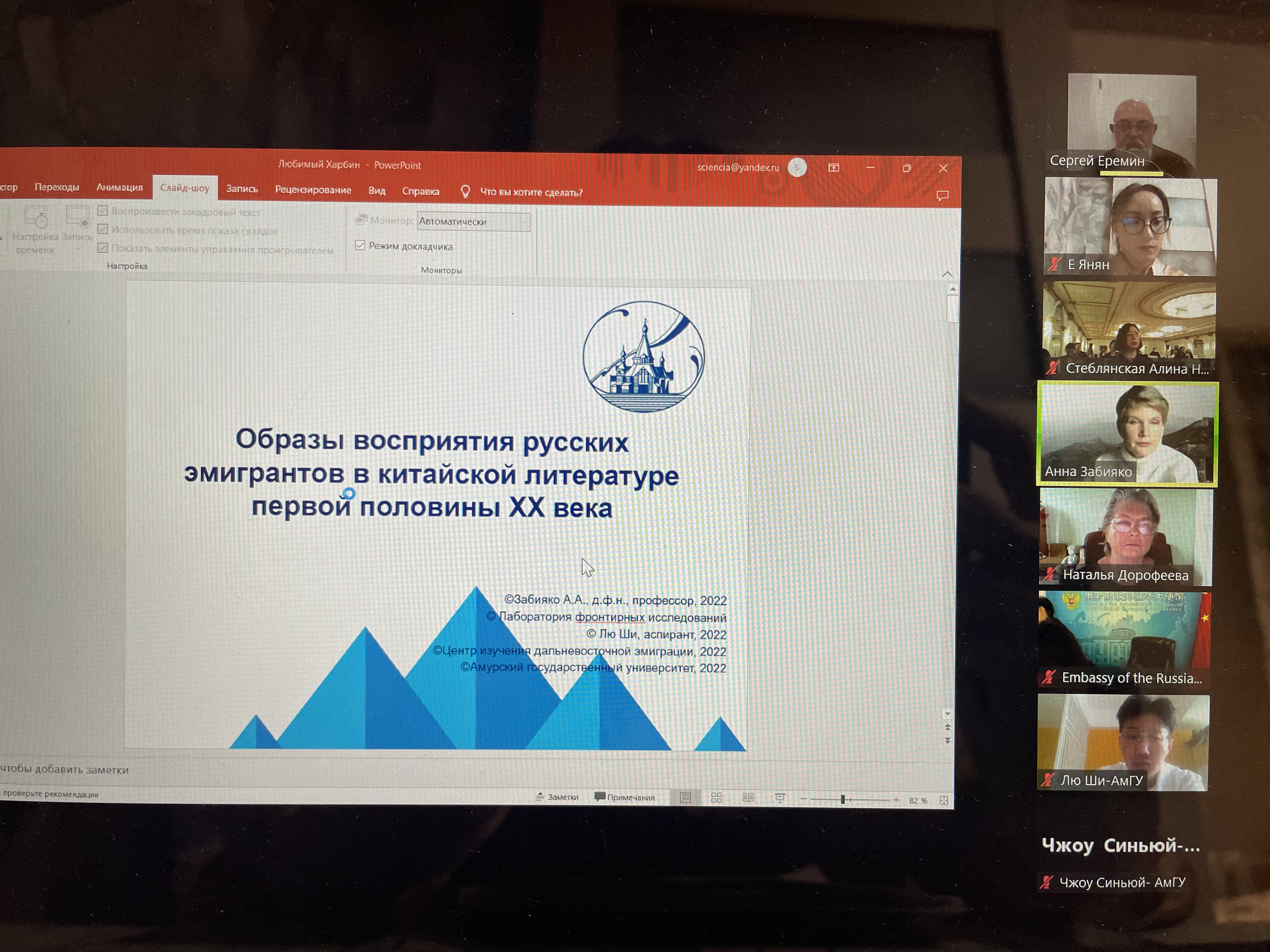
Task: Select the Слайд-шоу ribbon tab
Action: click(x=185, y=188)
